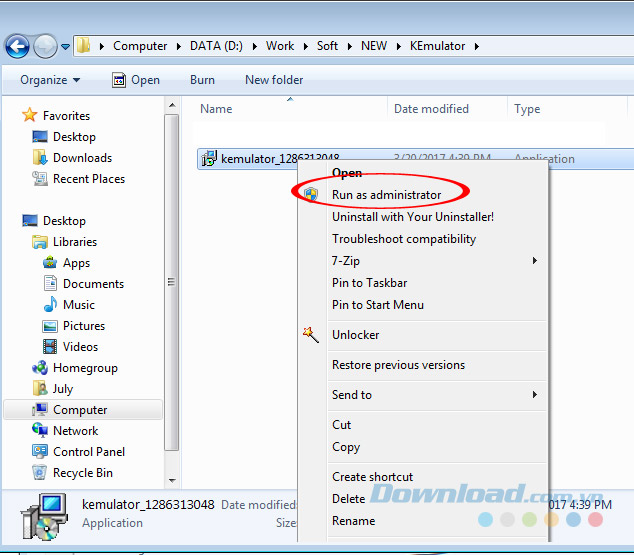This screenshot has width=634, height=555.
Task: Sort by the Name column header
Action: pyautogui.click(x=216, y=109)
